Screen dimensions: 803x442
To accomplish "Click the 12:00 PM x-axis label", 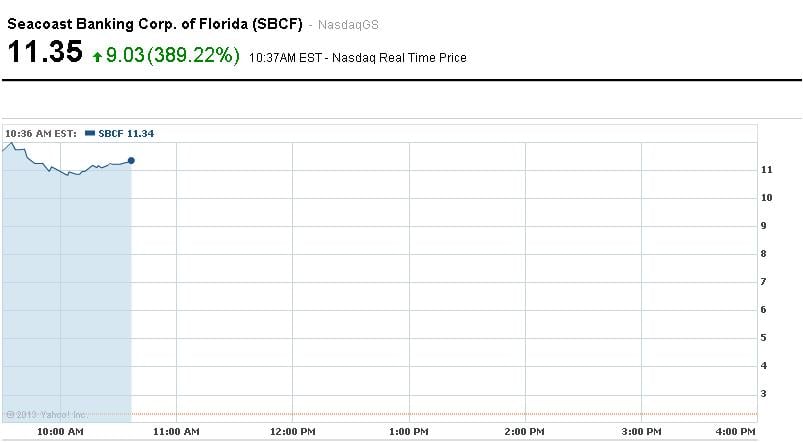I will pos(291,431).
